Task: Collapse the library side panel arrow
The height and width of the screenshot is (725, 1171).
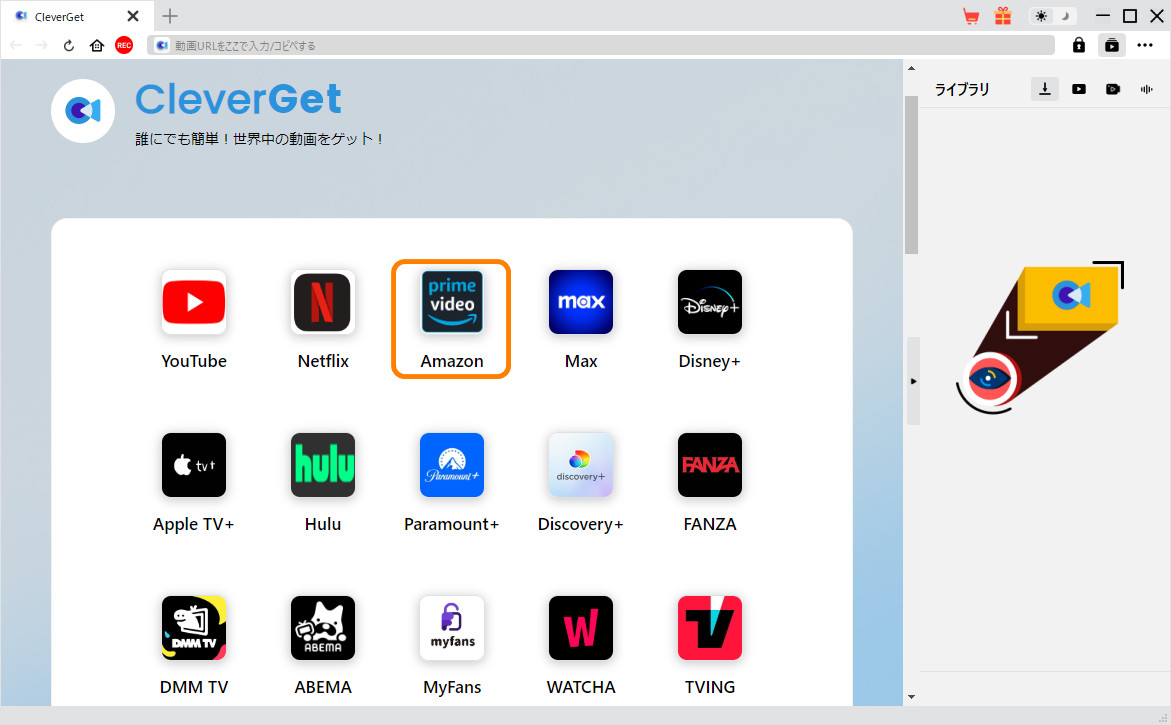Action: (913, 381)
